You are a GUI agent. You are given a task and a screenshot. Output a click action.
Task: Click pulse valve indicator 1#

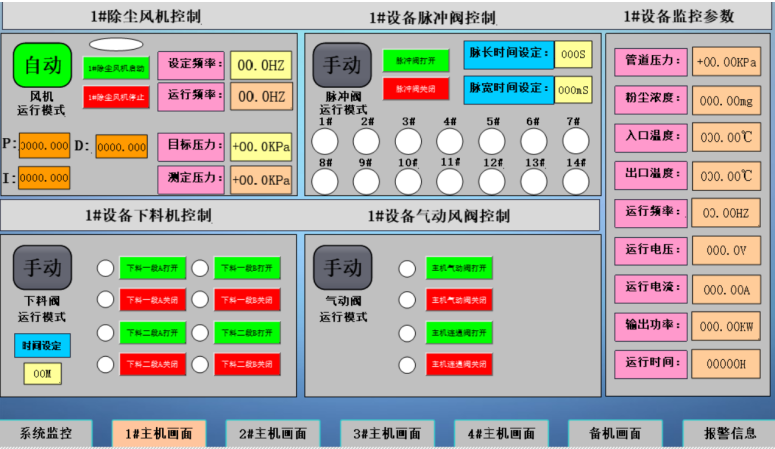pyautogui.click(x=326, y=140)
